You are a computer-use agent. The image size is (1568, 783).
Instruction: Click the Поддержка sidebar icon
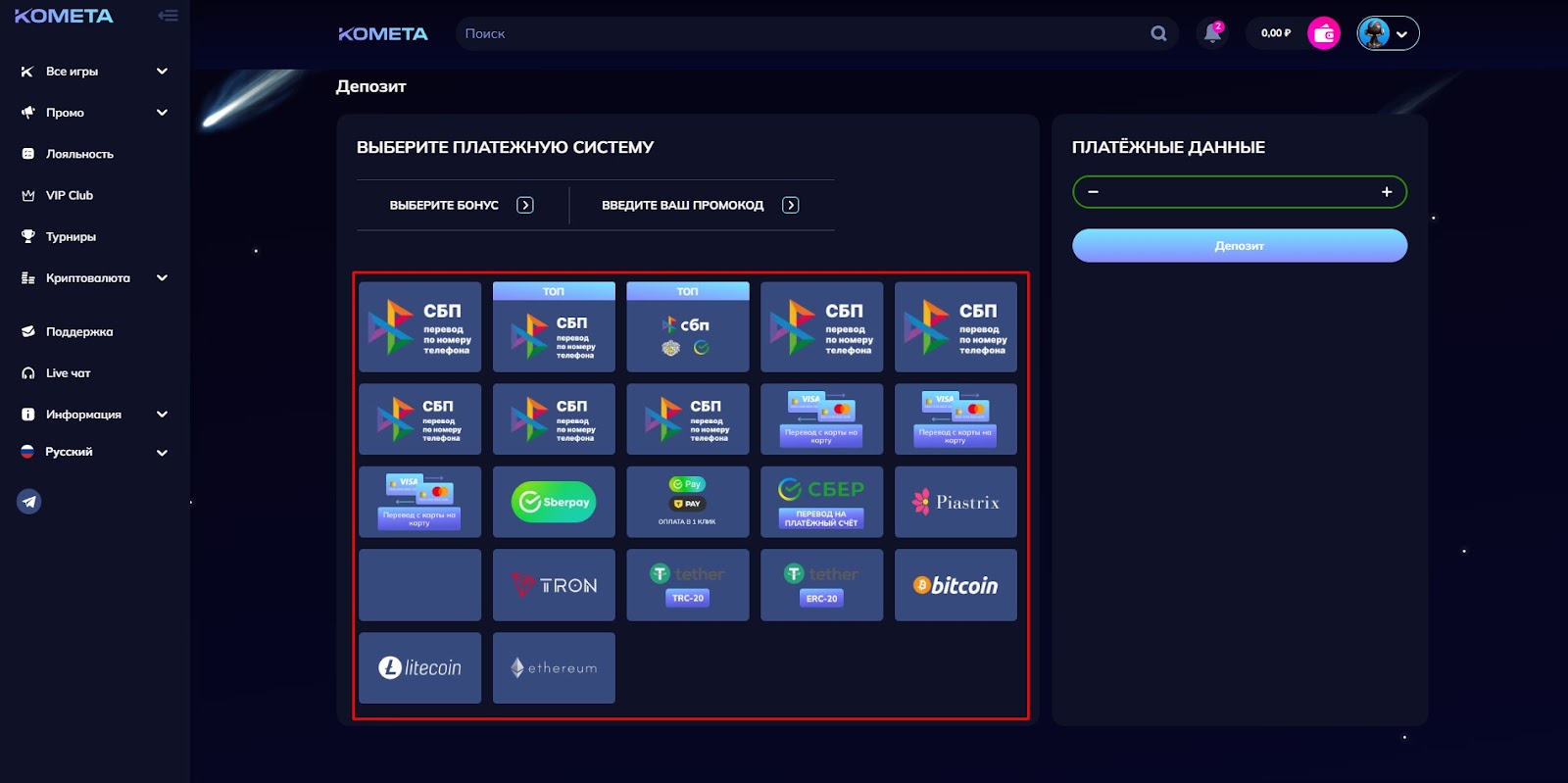pyautogui.click(x=28, y=332)
